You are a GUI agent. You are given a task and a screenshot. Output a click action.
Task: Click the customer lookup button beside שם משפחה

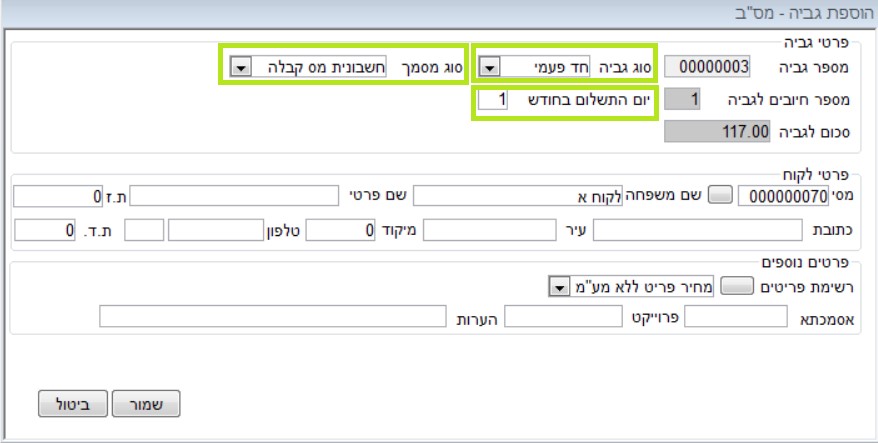point(720,195)
